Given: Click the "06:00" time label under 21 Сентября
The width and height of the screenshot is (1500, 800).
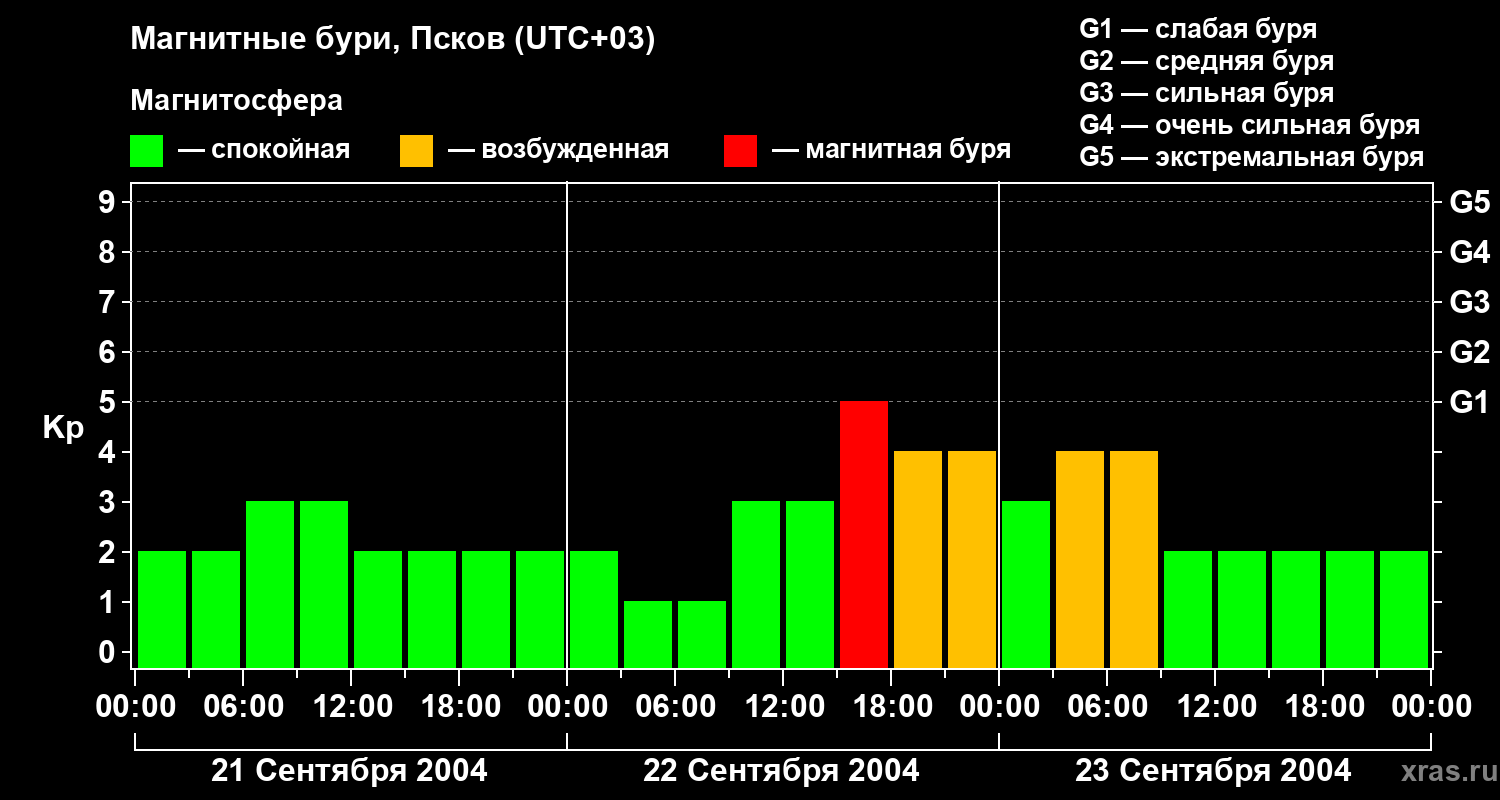Looking at the screenshot, I should [x=243, y=707].
